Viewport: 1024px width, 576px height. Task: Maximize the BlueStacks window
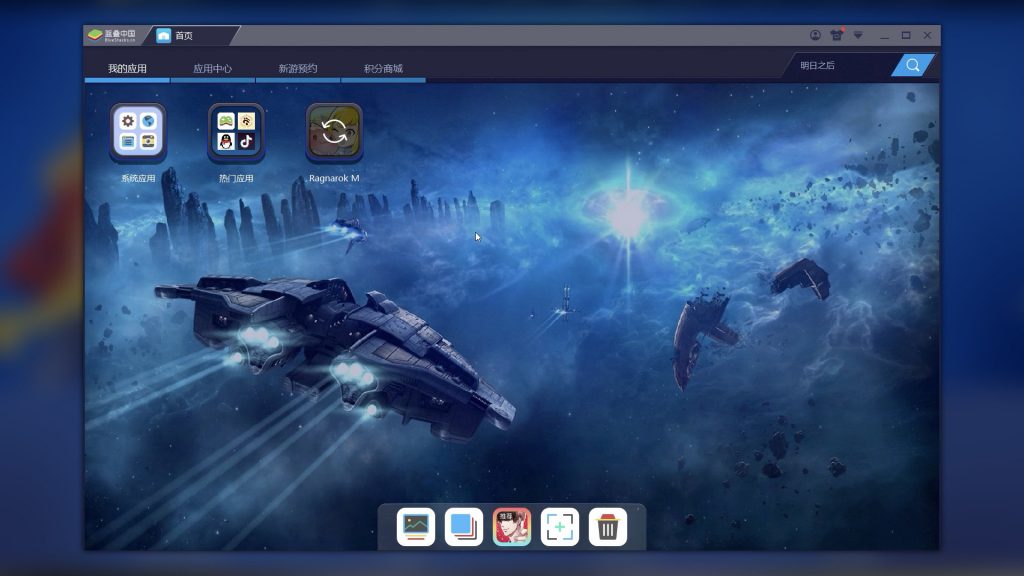coord(906,35)
